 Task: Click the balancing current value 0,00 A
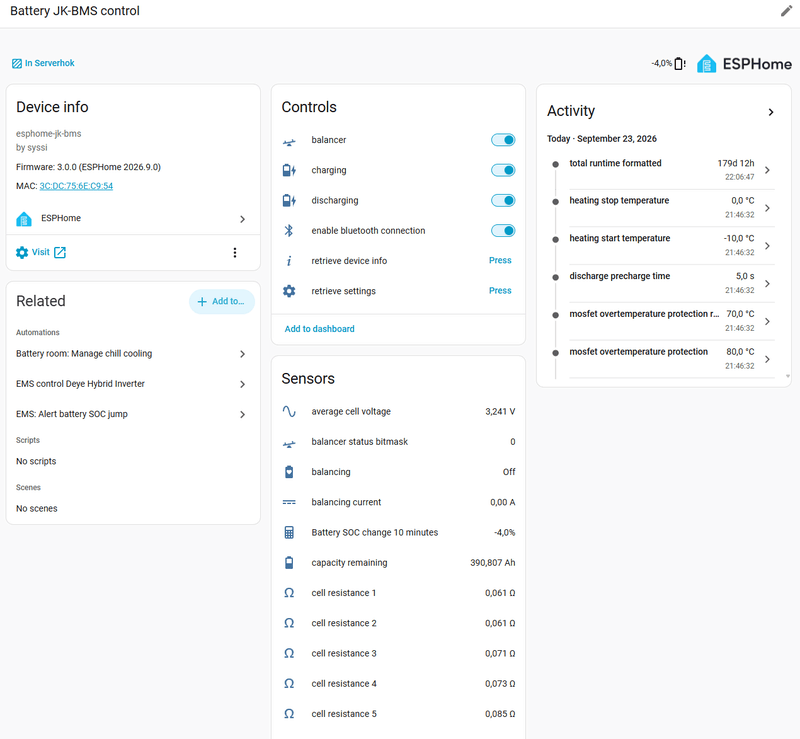(x=503, y=502)
